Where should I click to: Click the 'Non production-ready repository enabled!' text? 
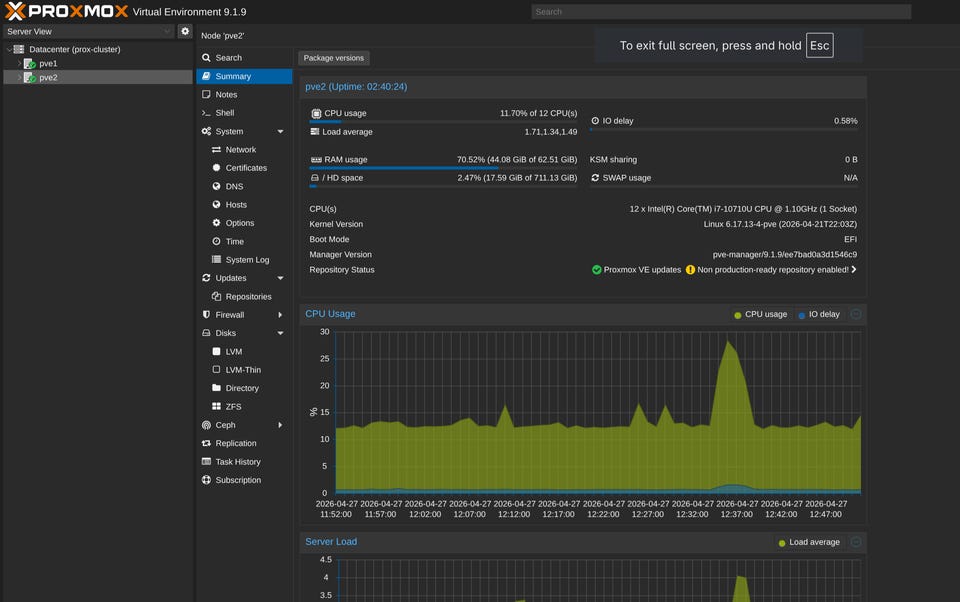(x=773, y=270)
